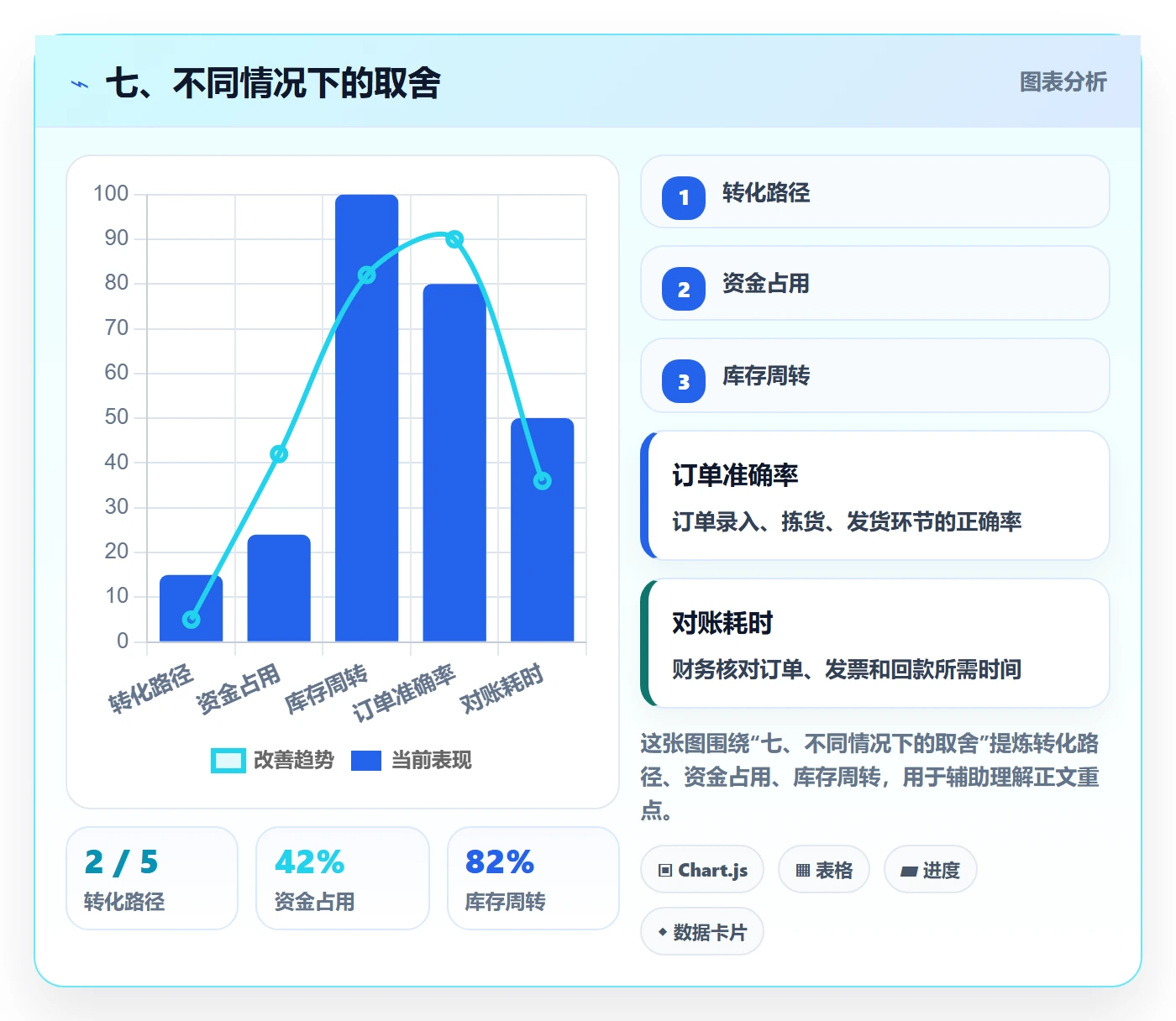
Task: Select the 资金占用 list item
Action: tap(874, 283)
